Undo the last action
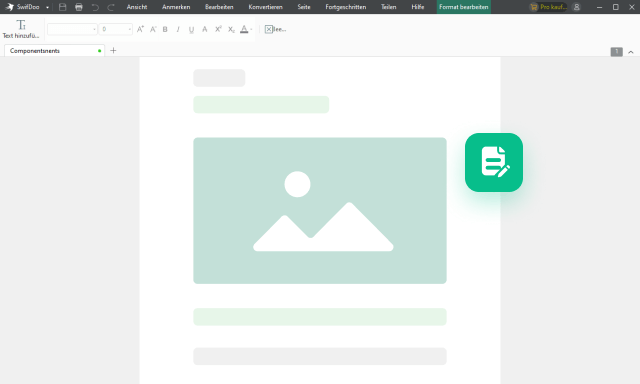Screen dimensions: 640x384 pyautogui.click(x=95, y=7)
